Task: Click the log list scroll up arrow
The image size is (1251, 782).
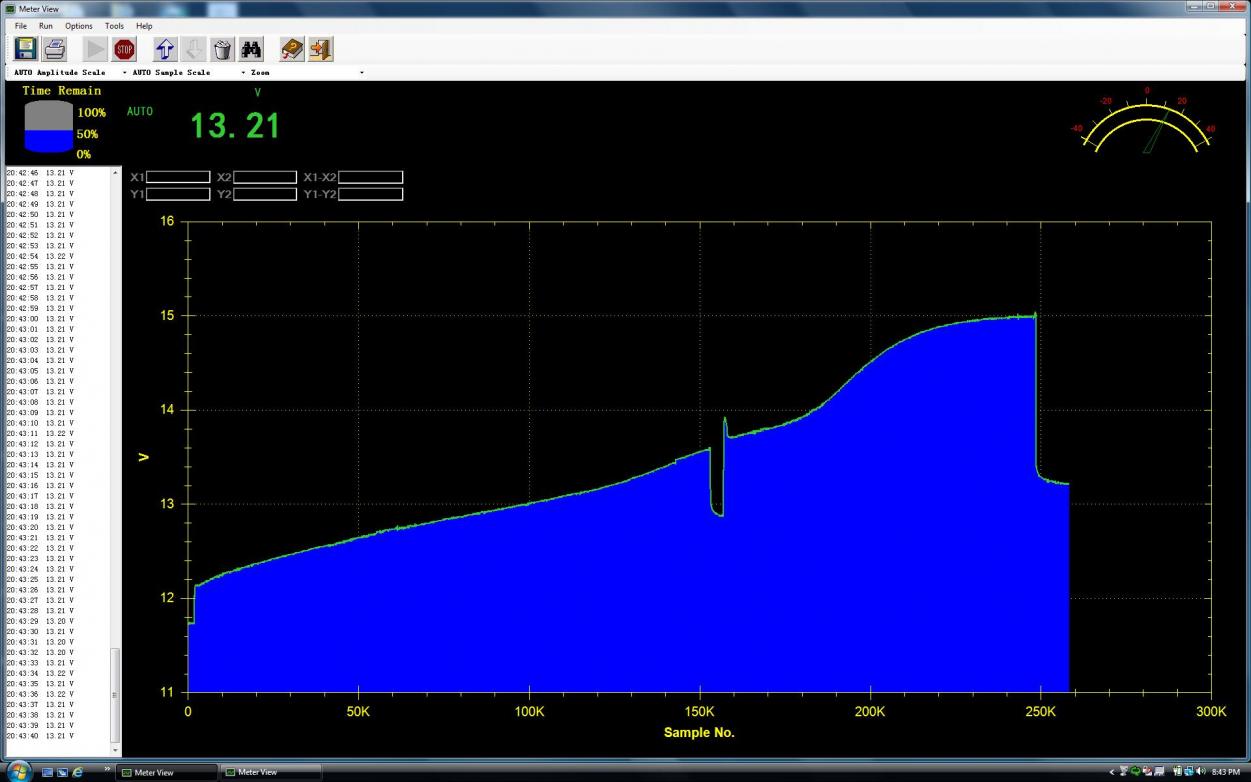Action: coord(115,172)
